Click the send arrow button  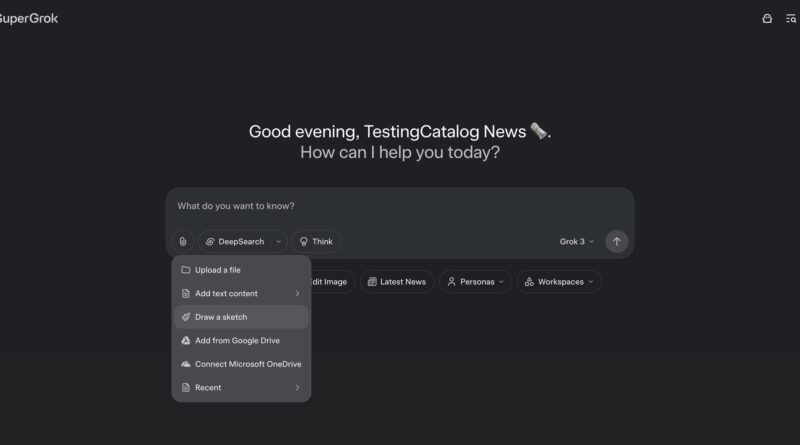point(617,241)
